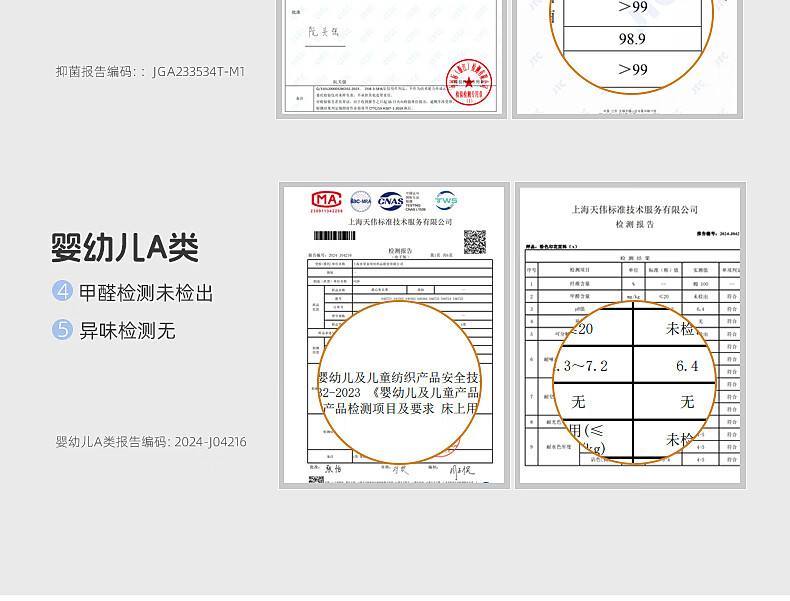
Task: Click the number 4 circle badge
Action: click(x=63, y=292)
